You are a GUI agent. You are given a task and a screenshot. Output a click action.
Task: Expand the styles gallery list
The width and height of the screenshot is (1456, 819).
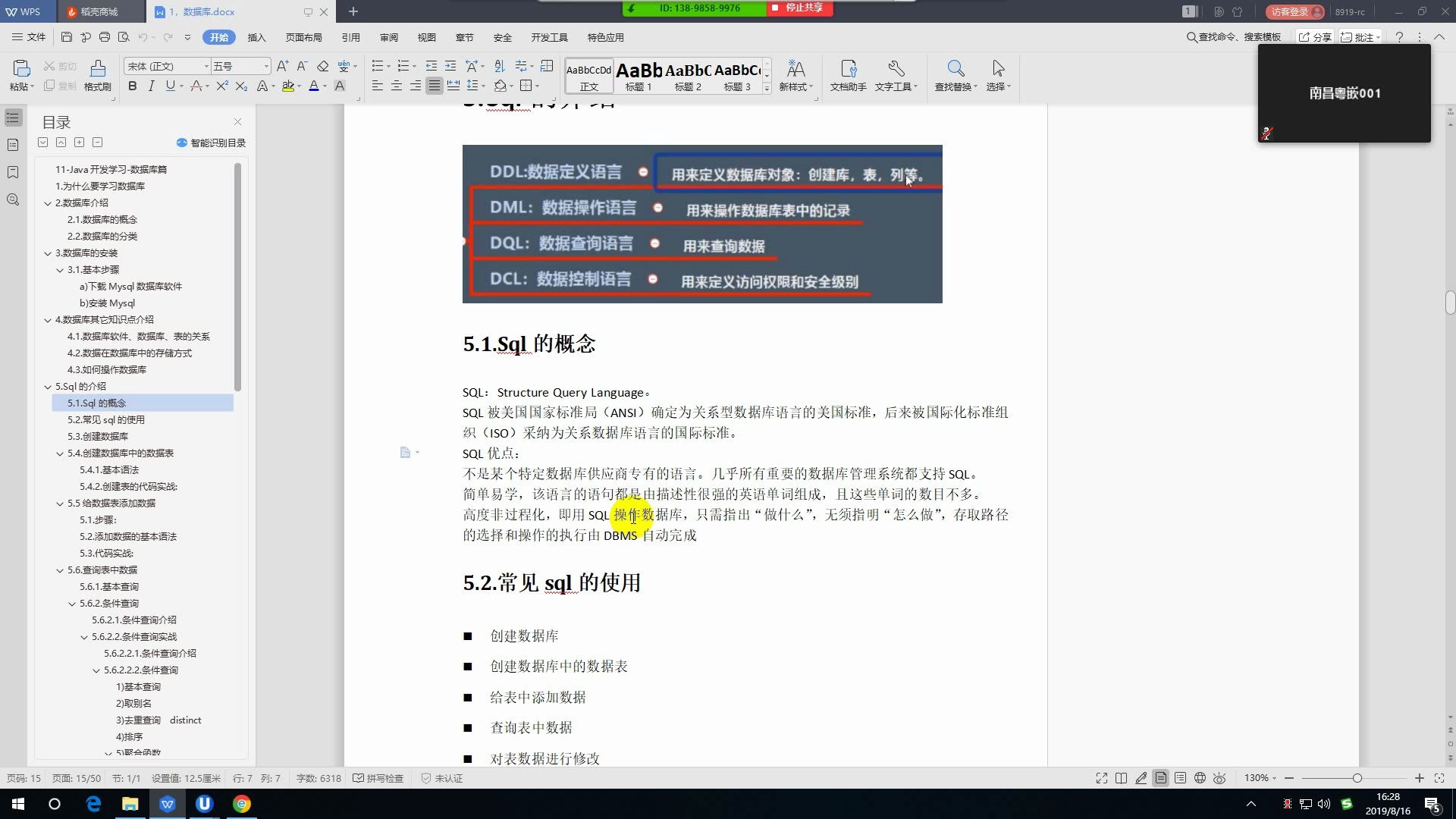click(x=767, y=89)
